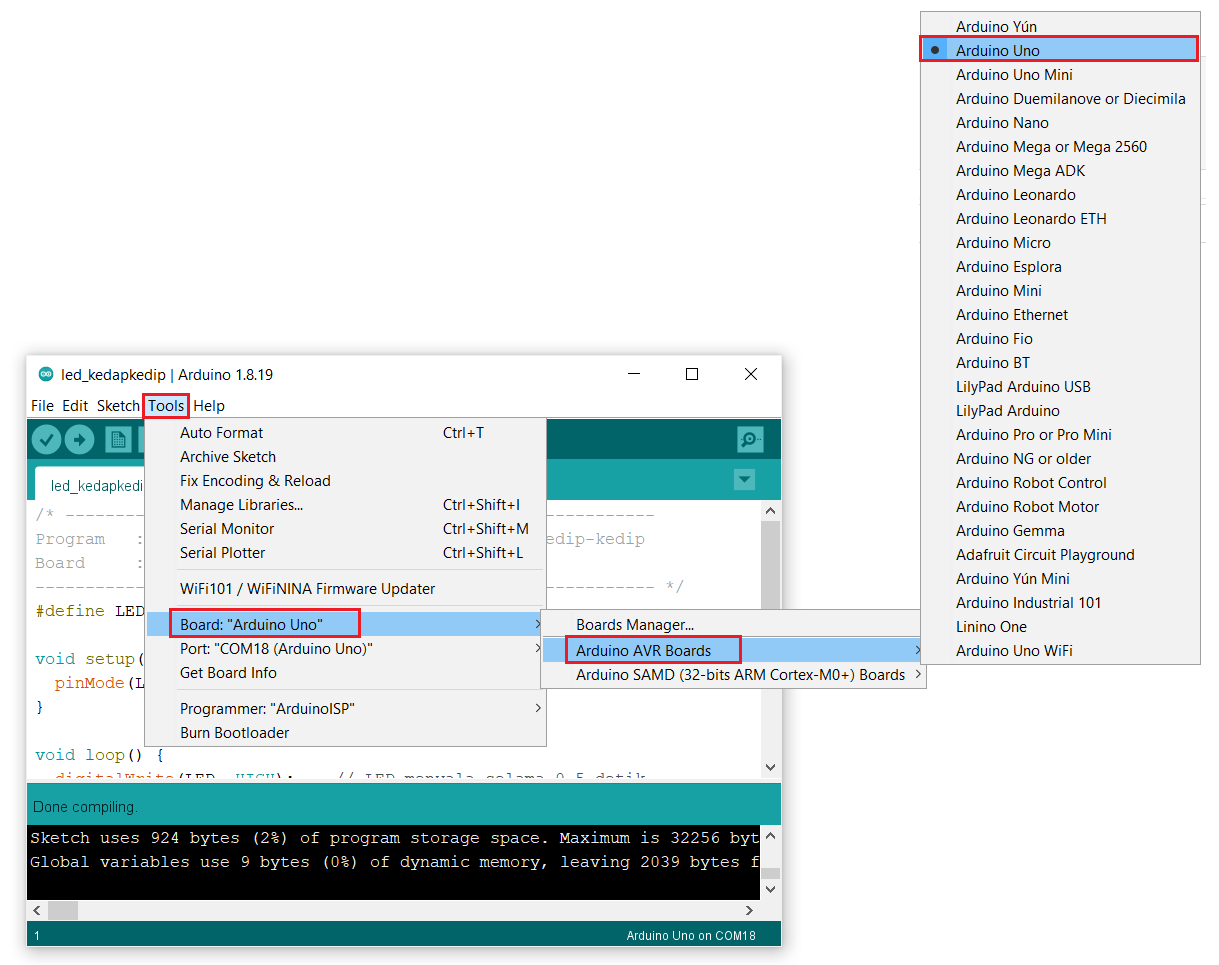Choose Archive Sketch
Viewport: 1219px width, 965px height.
(346, 457)
